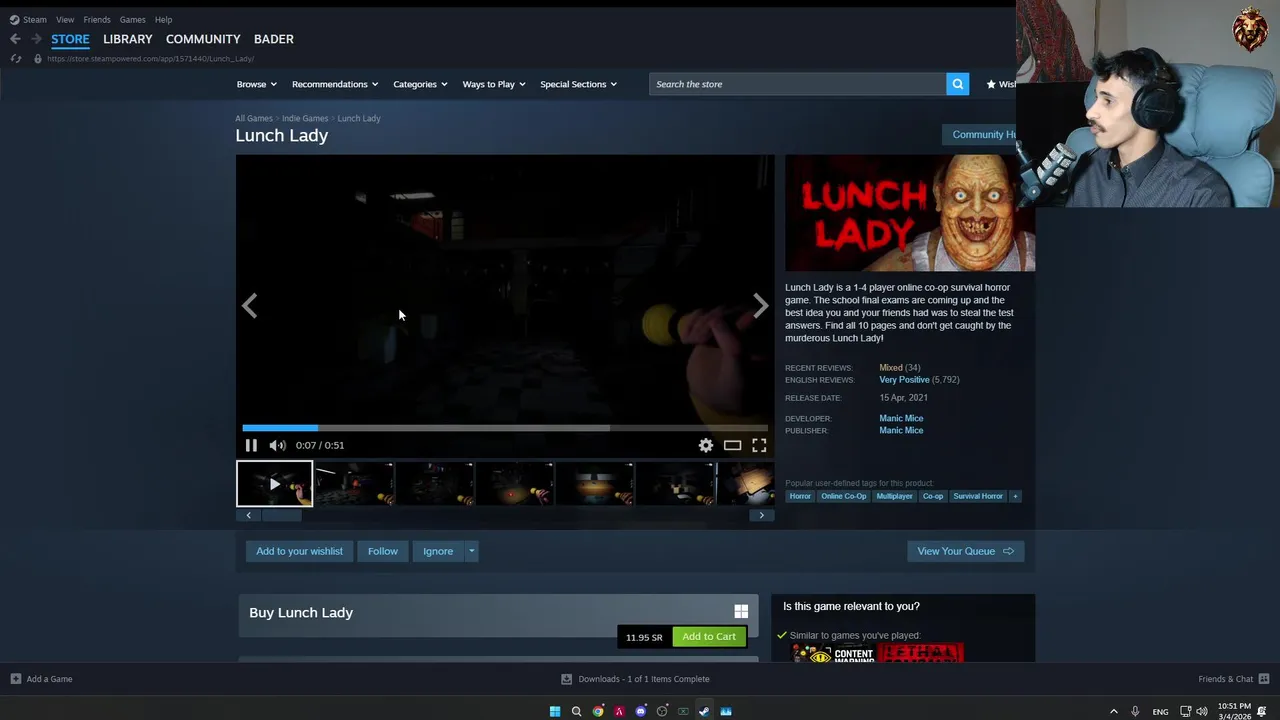Select the Multiplayer tag
The height and width of the screenshot is (720, 1280).
(894, 496)
